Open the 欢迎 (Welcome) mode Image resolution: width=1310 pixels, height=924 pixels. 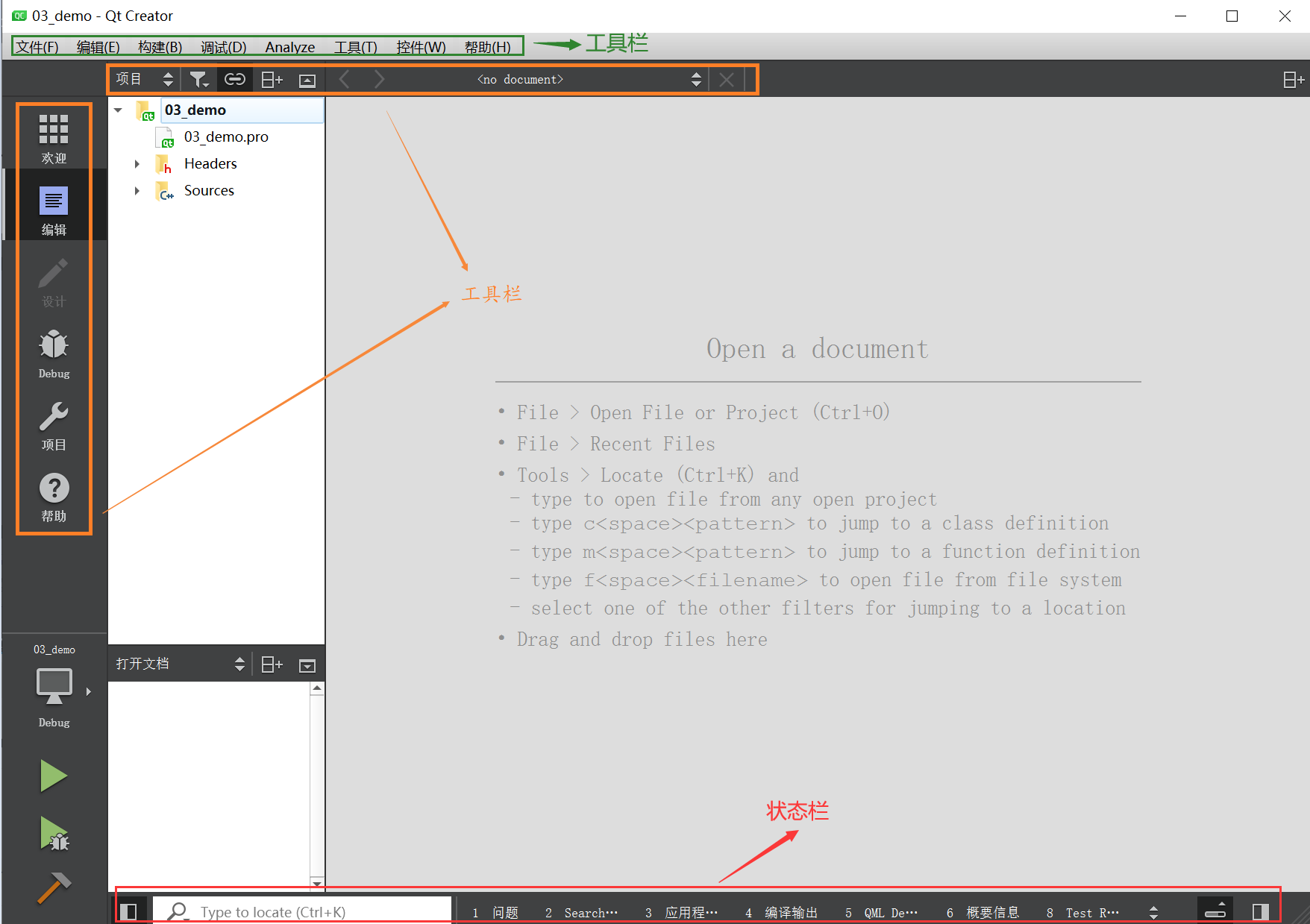click(x=54, y=139)
